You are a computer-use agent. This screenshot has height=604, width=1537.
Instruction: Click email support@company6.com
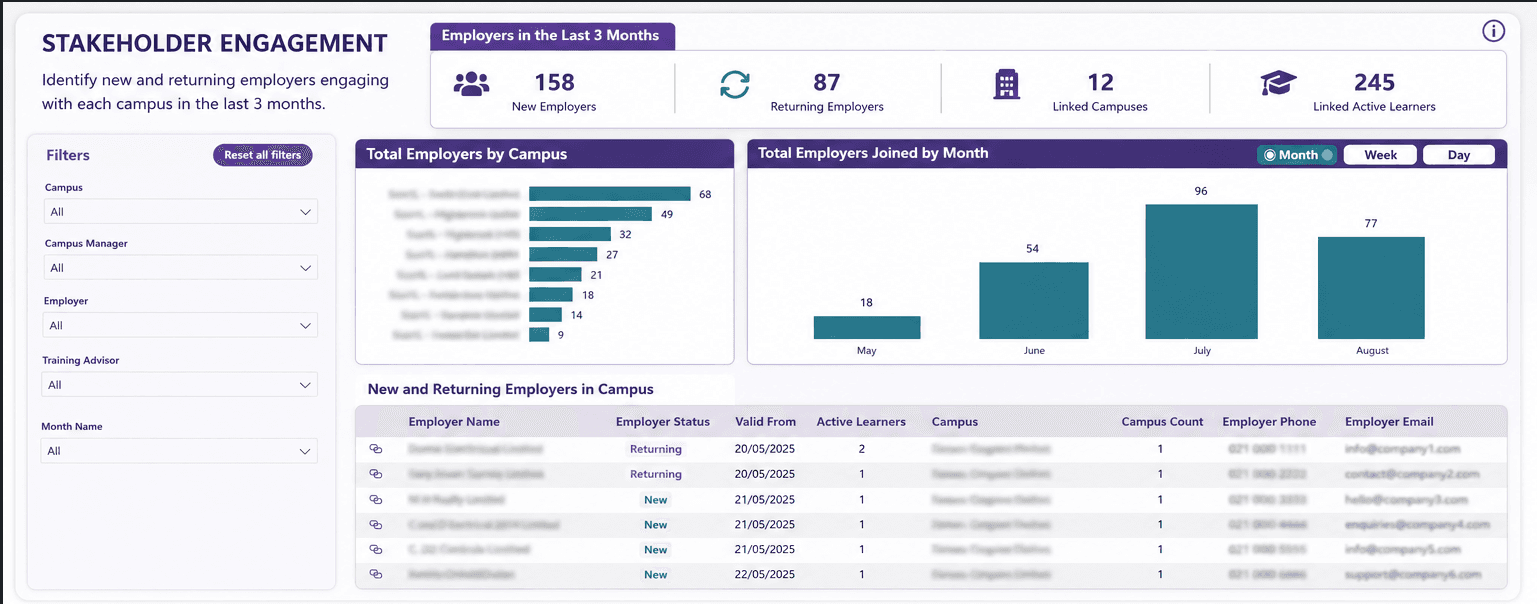click(1413, 574)
